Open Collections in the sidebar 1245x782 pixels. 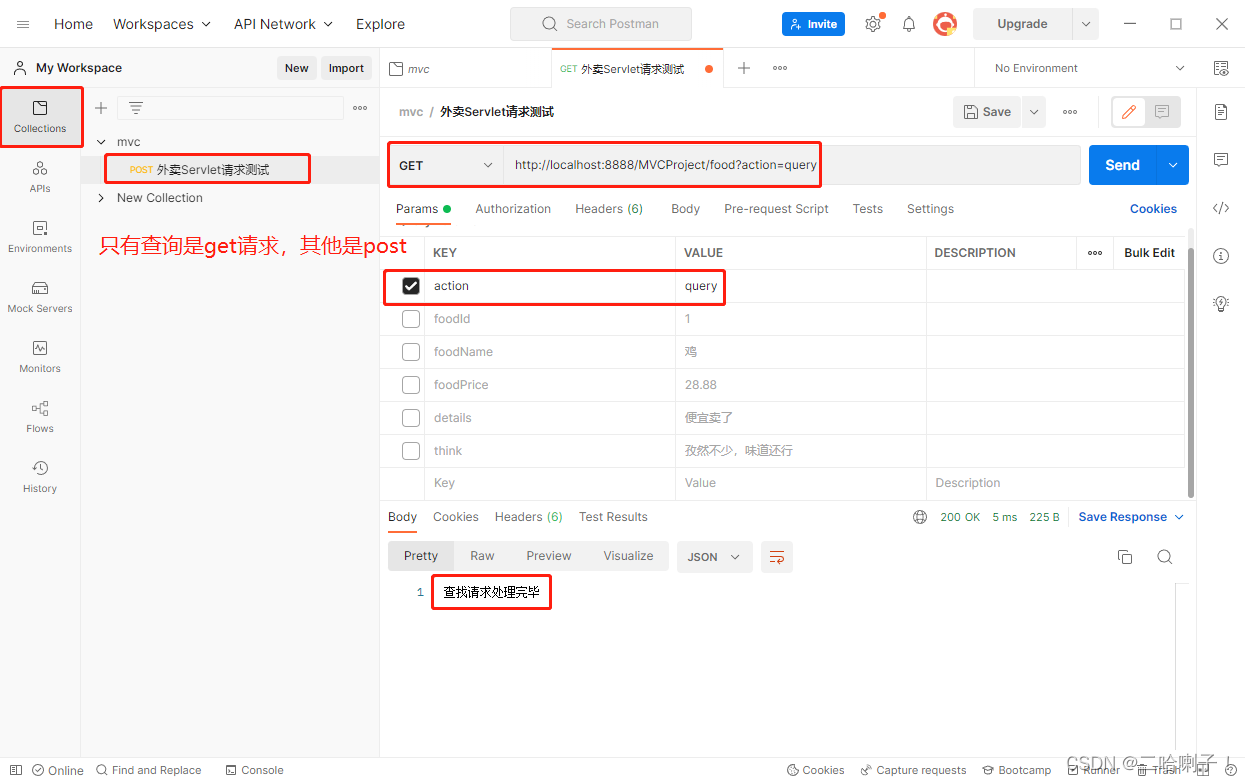[x=40, y=117]
